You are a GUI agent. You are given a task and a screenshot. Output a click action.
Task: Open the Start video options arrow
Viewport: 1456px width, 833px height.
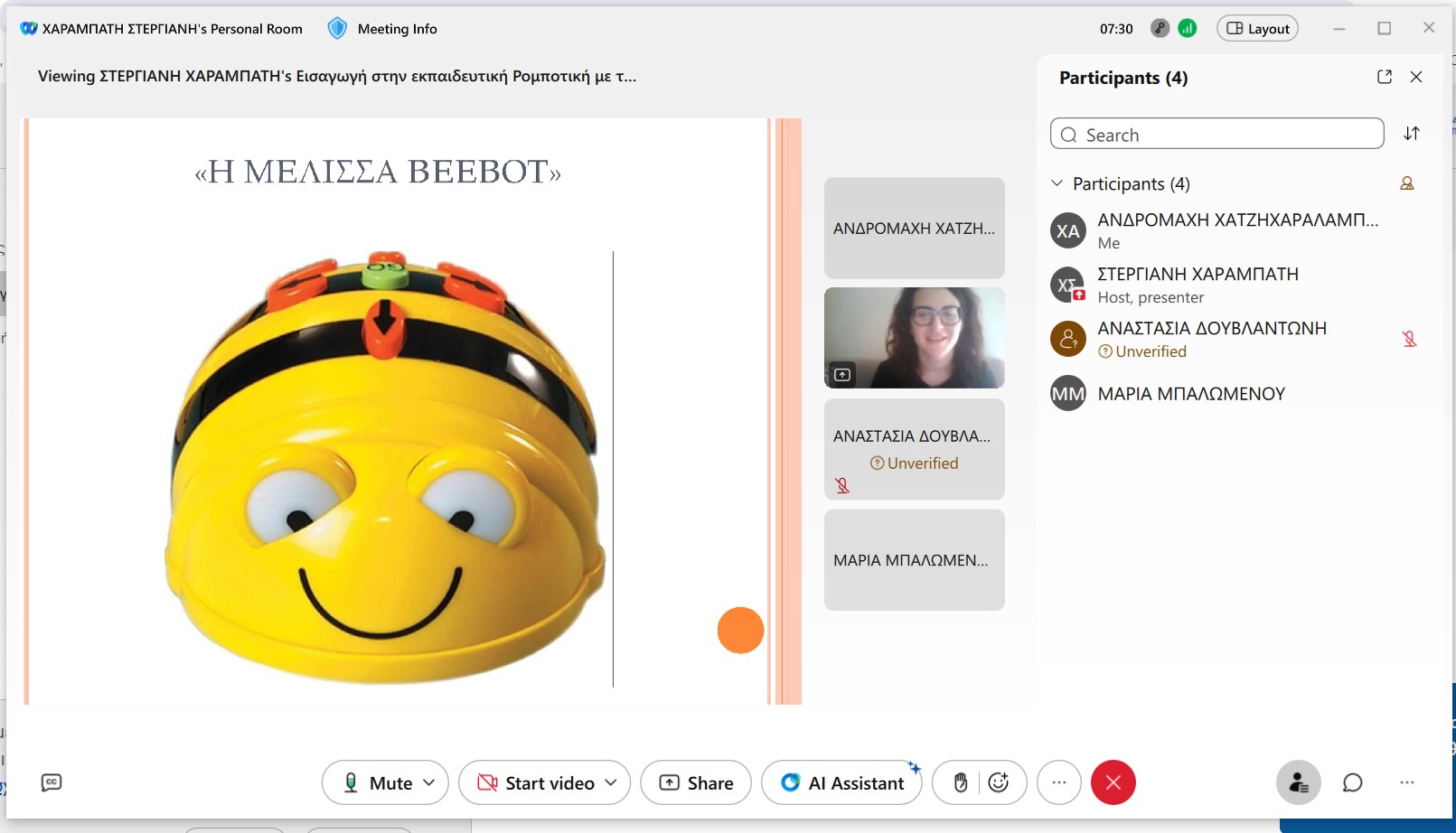pyautogui.click(x=611, y=782)
